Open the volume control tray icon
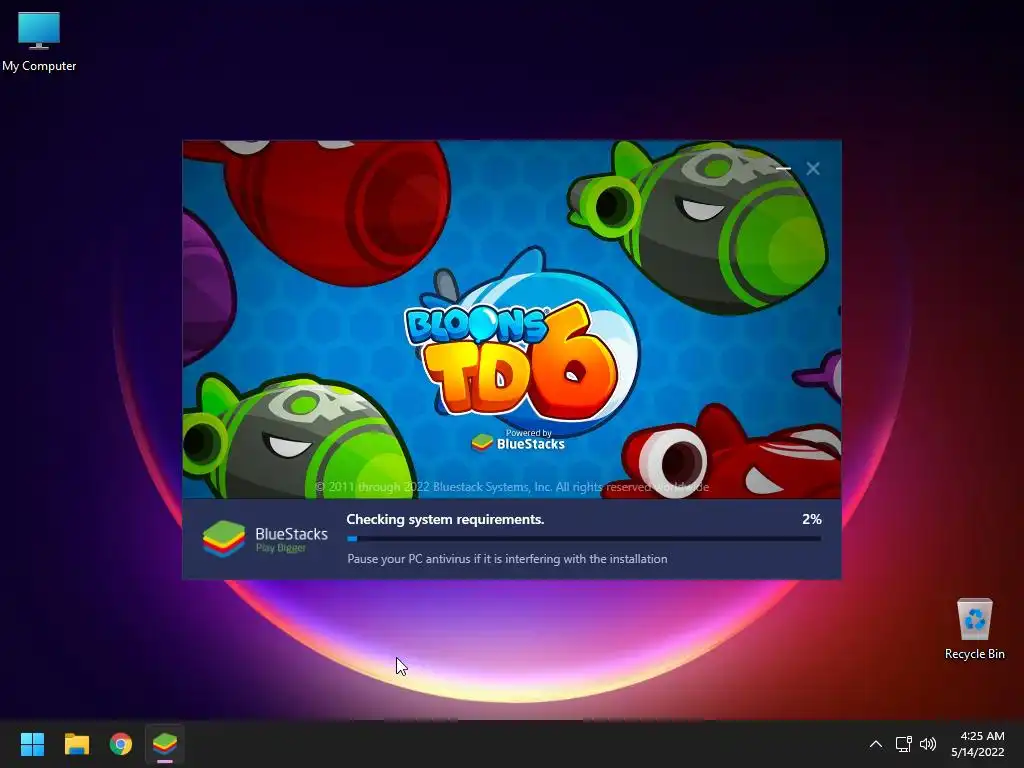The height and width of the screenshot is (768, 1024). [927, 744]
